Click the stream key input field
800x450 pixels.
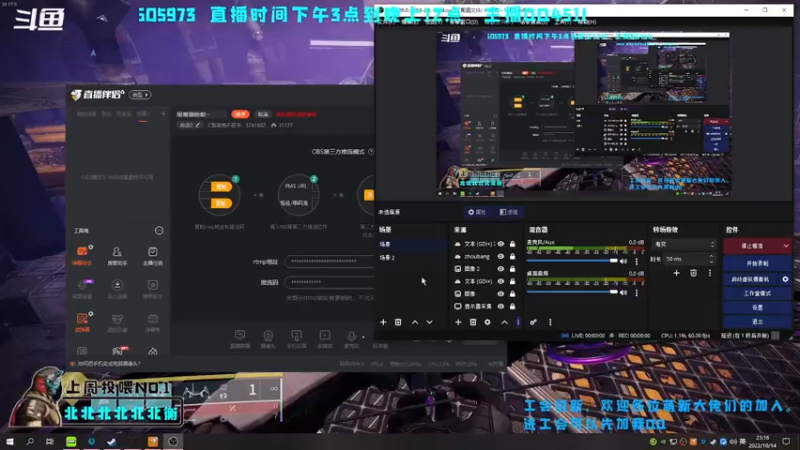[330, 282]
